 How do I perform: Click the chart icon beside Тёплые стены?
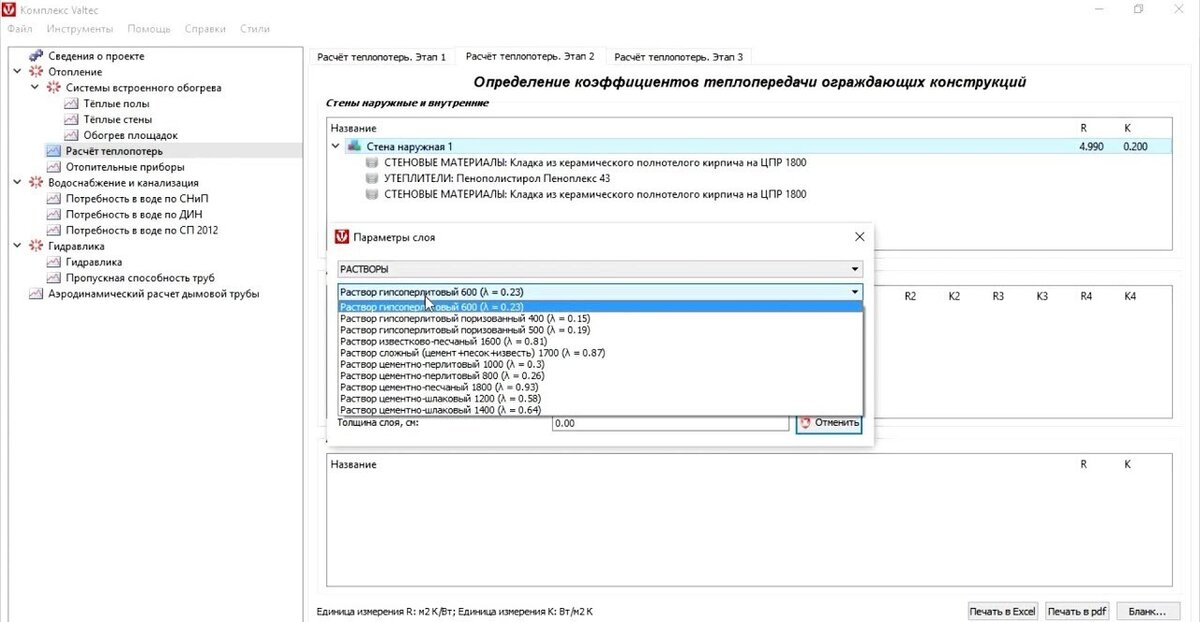[70, 119]
